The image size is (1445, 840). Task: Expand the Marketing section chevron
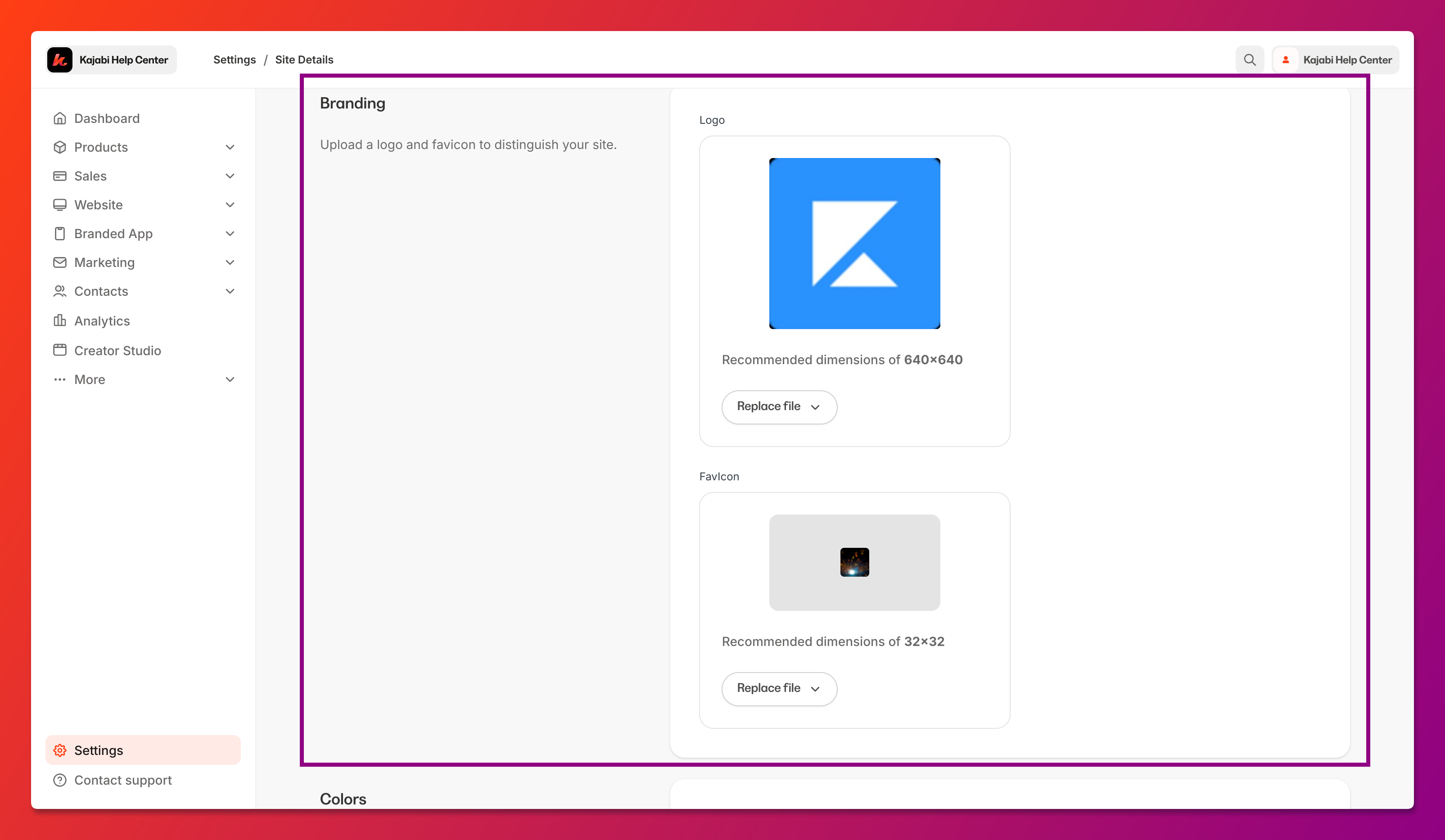pos(230,262)
